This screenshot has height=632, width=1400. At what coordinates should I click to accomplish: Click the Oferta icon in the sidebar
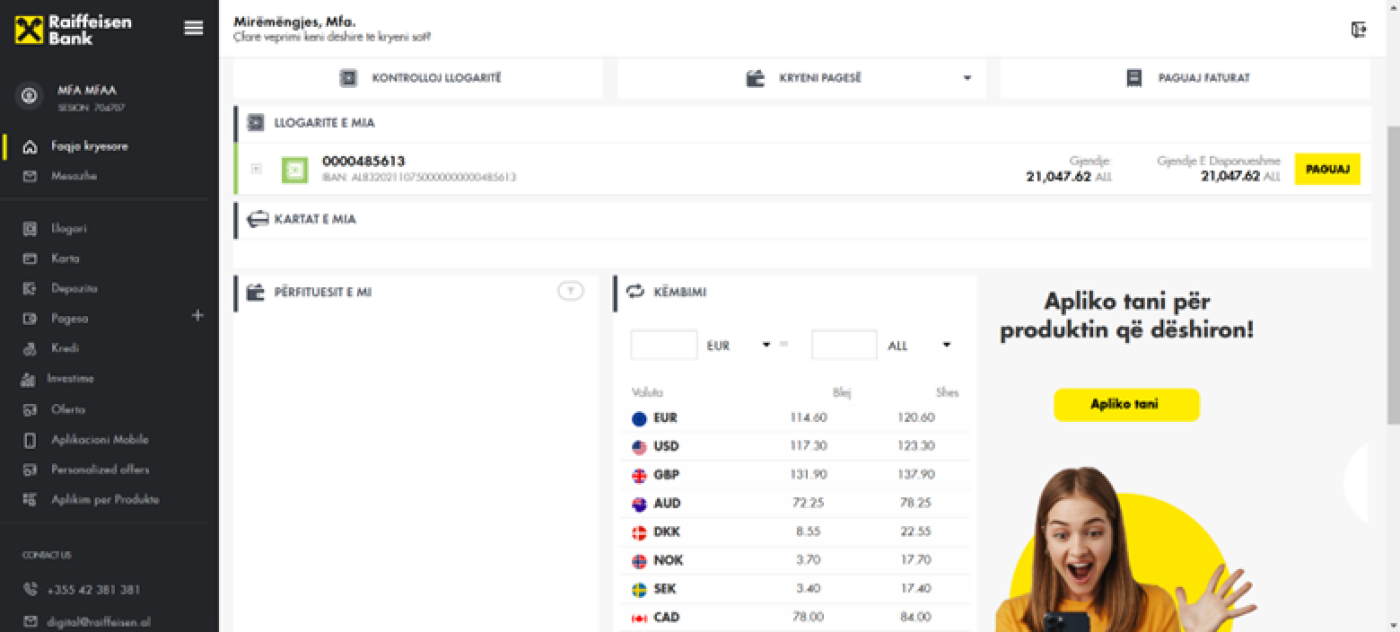[30, 409]
